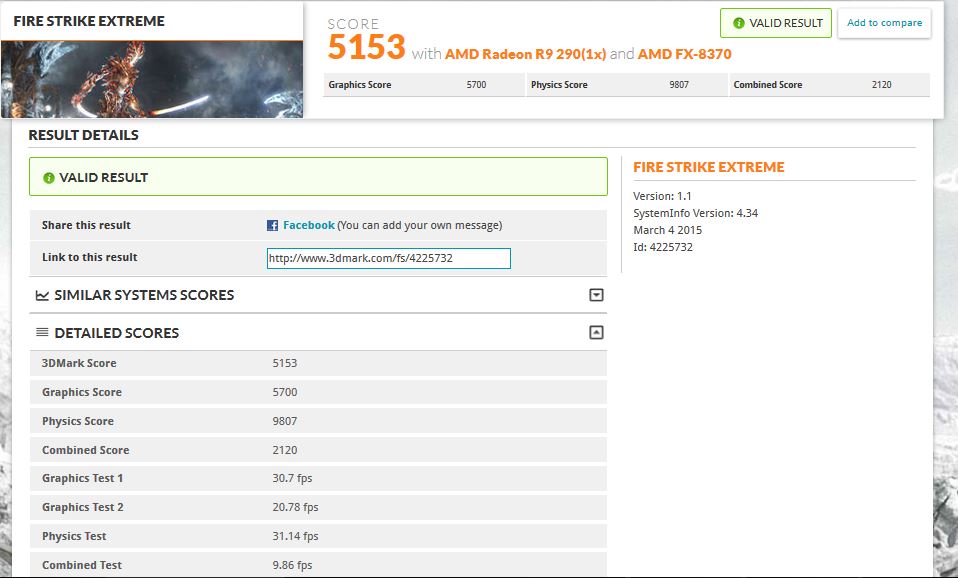This screenshot has width=958, height=578.
Task: Click the Facebook logo icon
Action: [x=272, y=225]
